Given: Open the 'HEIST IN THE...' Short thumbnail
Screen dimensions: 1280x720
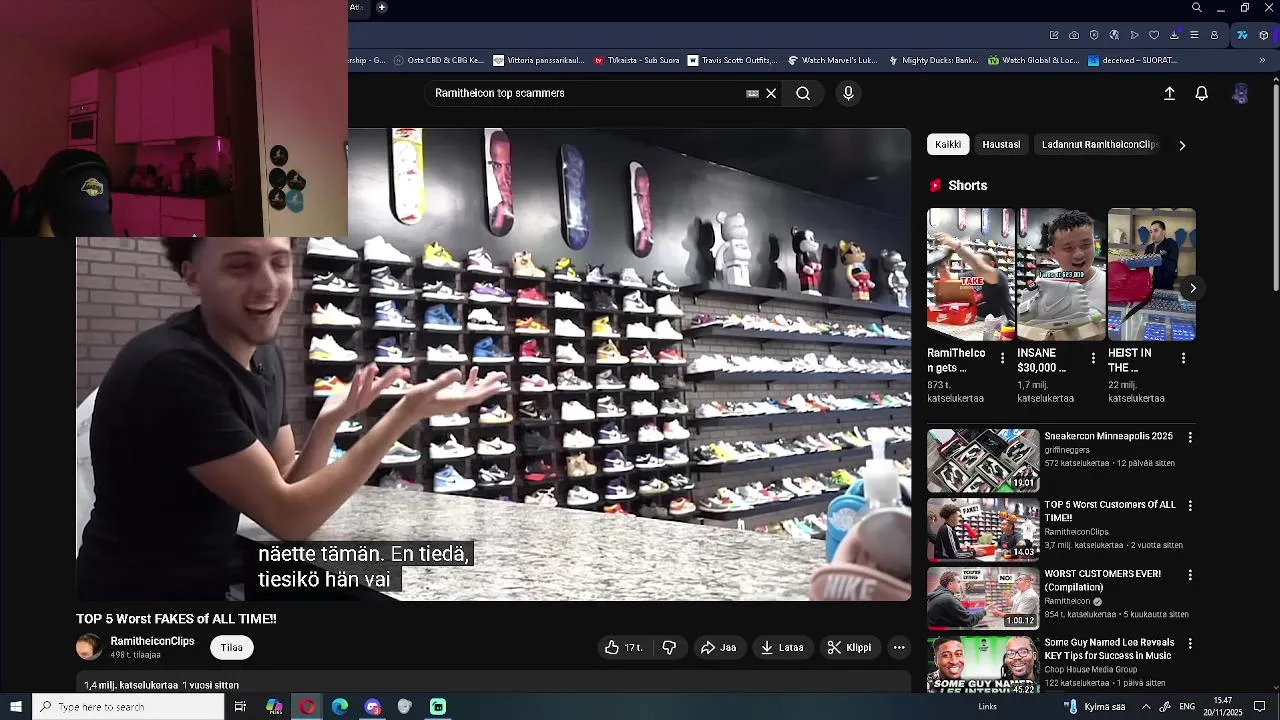Looking at the screenshot, I should point(1152,275).
